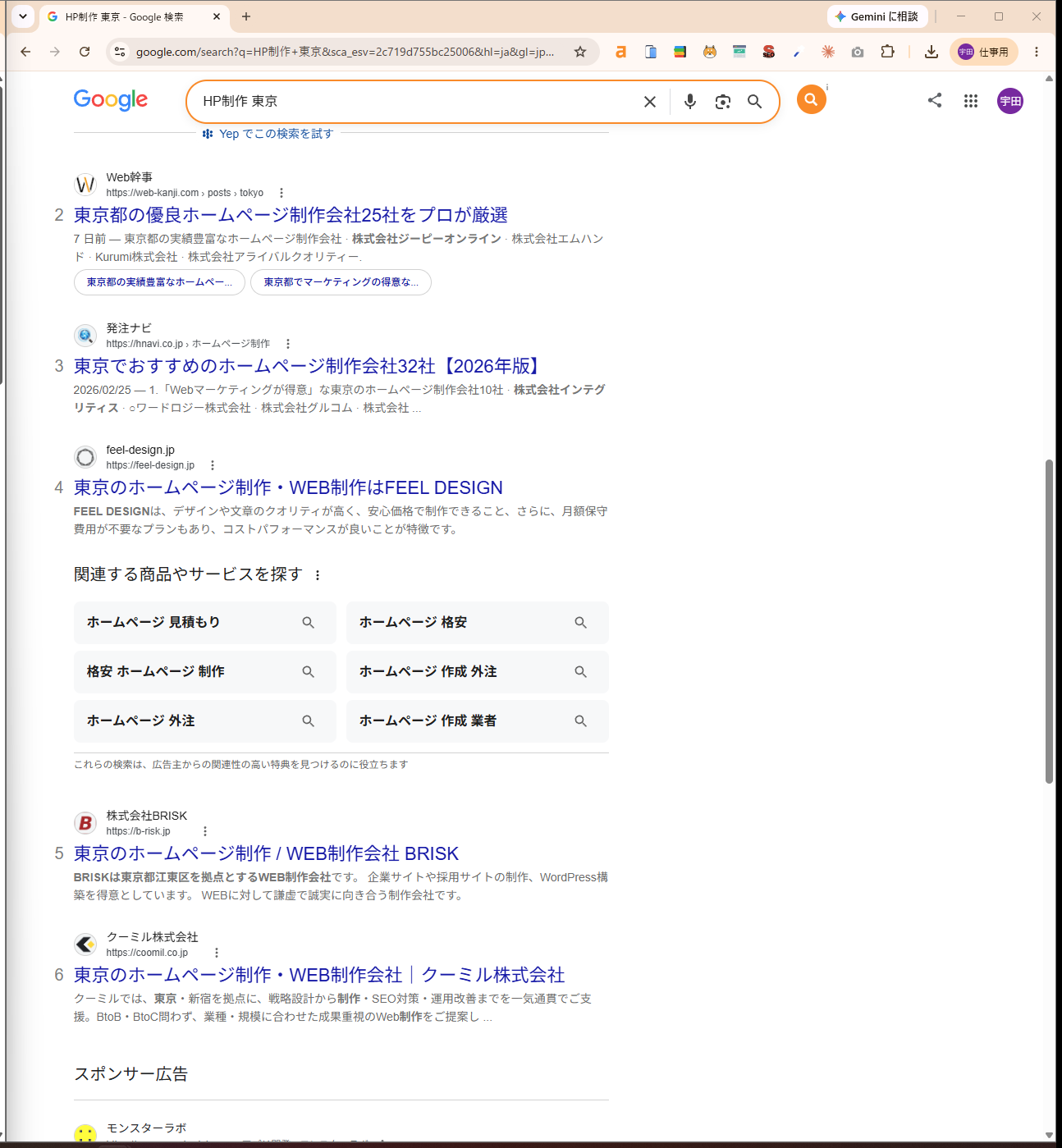Image resolution: width=1062 pixels, height=1148 pixels.
Task: Click the Gemini に相談 button
Action: [x=877, y=16]
